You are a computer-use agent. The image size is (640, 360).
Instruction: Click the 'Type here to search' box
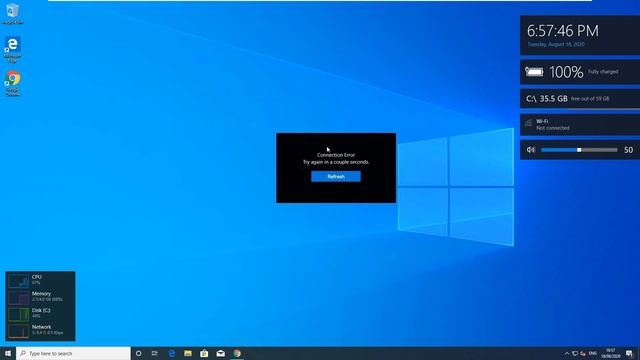click(x=73, y=353)
